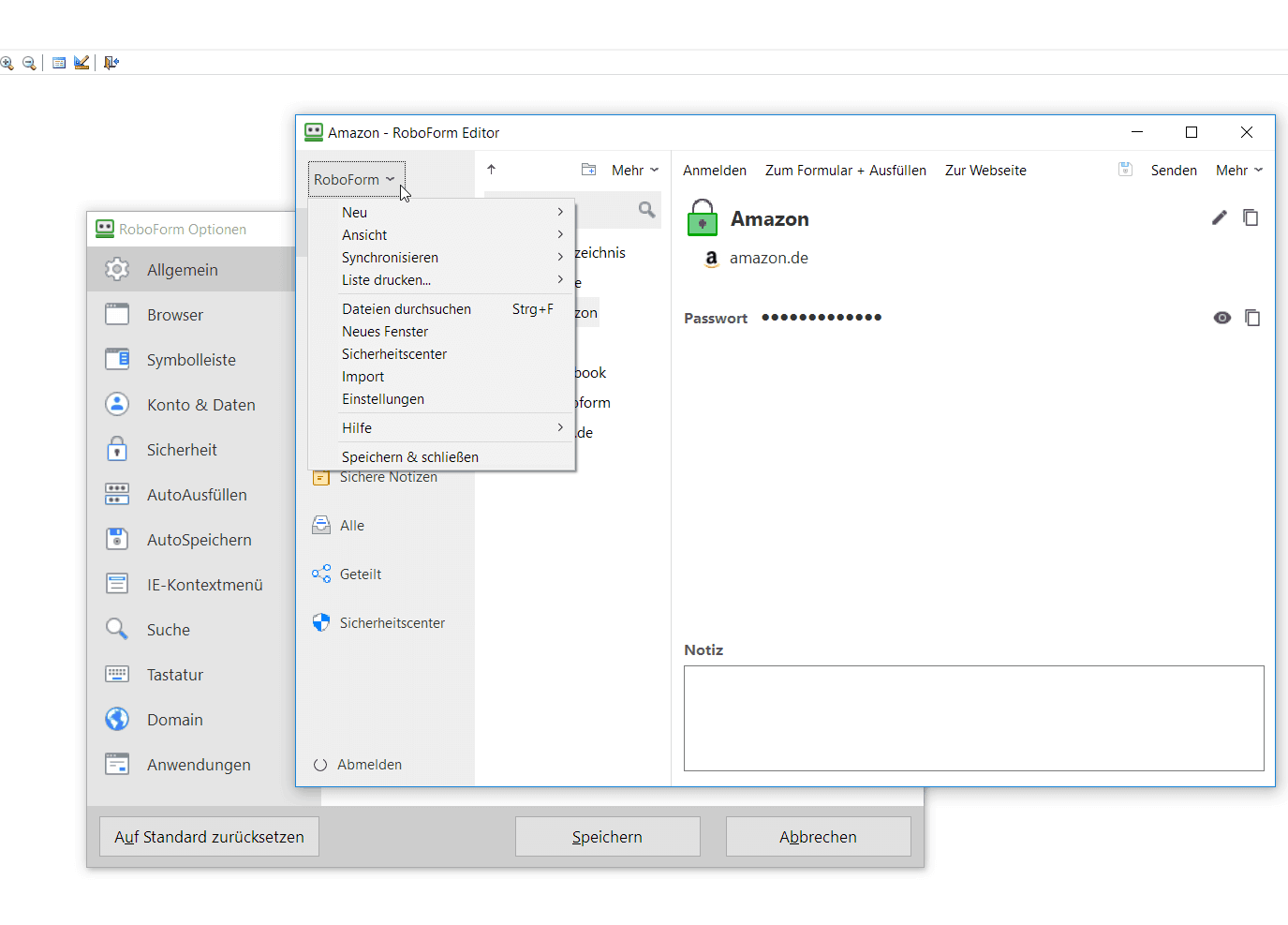Screen dimensions: 1288x925
Task: Open Einstellungen from the menu
Action: pos(441,399)
